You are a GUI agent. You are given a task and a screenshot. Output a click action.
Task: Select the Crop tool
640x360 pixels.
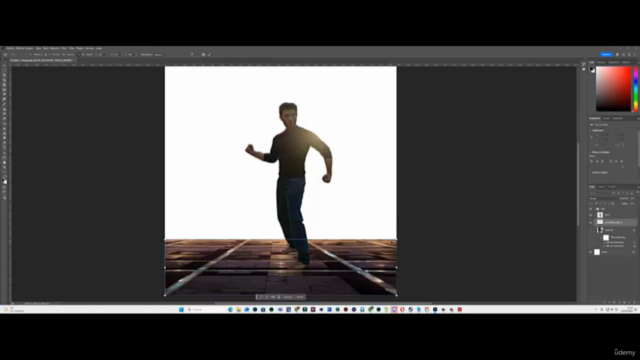(x=4, y=85)
